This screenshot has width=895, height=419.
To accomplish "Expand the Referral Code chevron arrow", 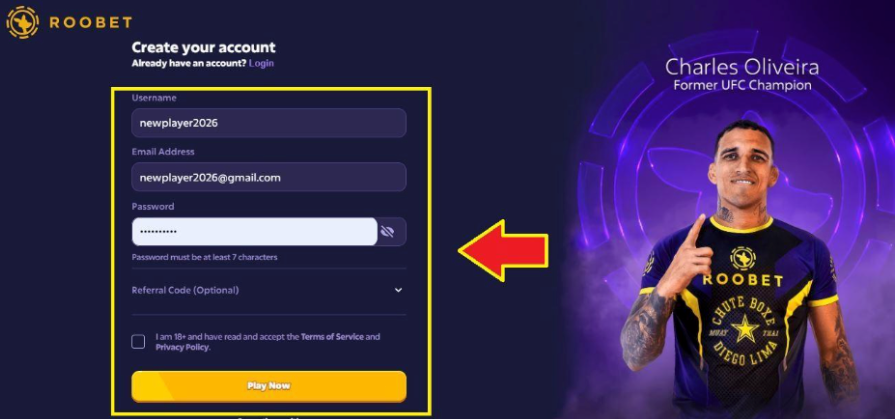I will coord(398,290).
